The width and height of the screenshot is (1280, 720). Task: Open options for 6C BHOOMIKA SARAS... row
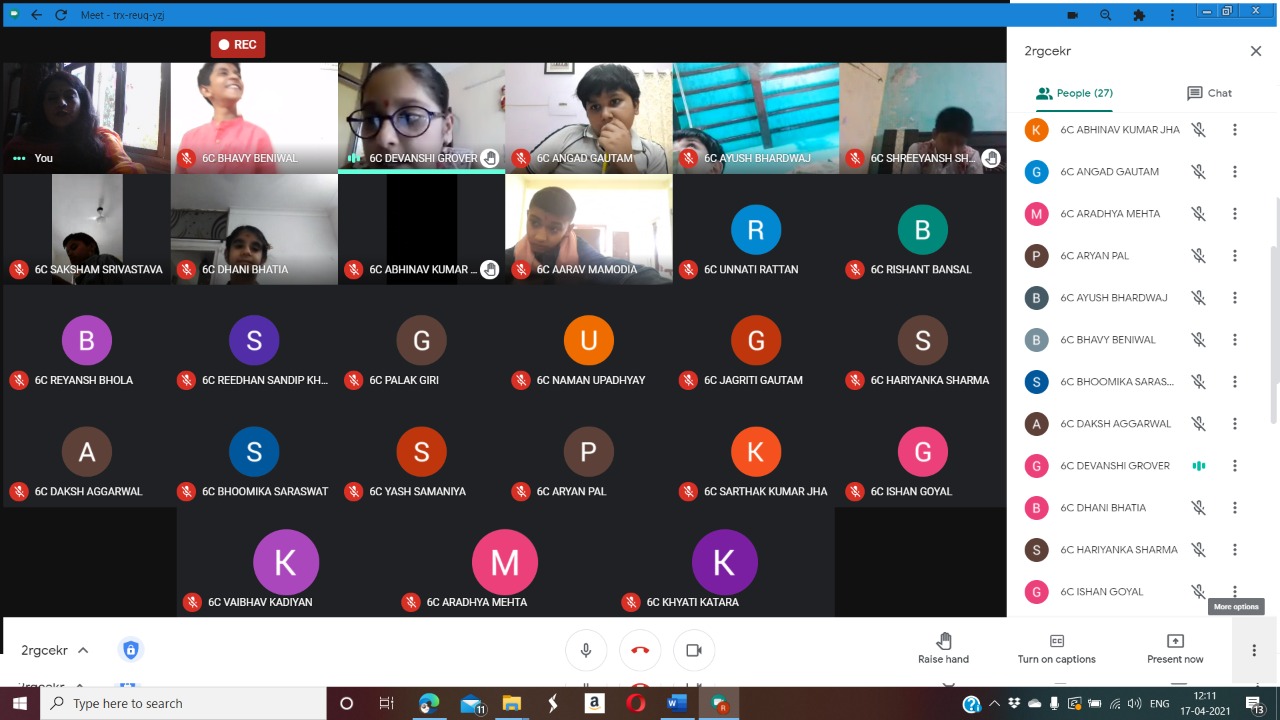coord(1235,382)
